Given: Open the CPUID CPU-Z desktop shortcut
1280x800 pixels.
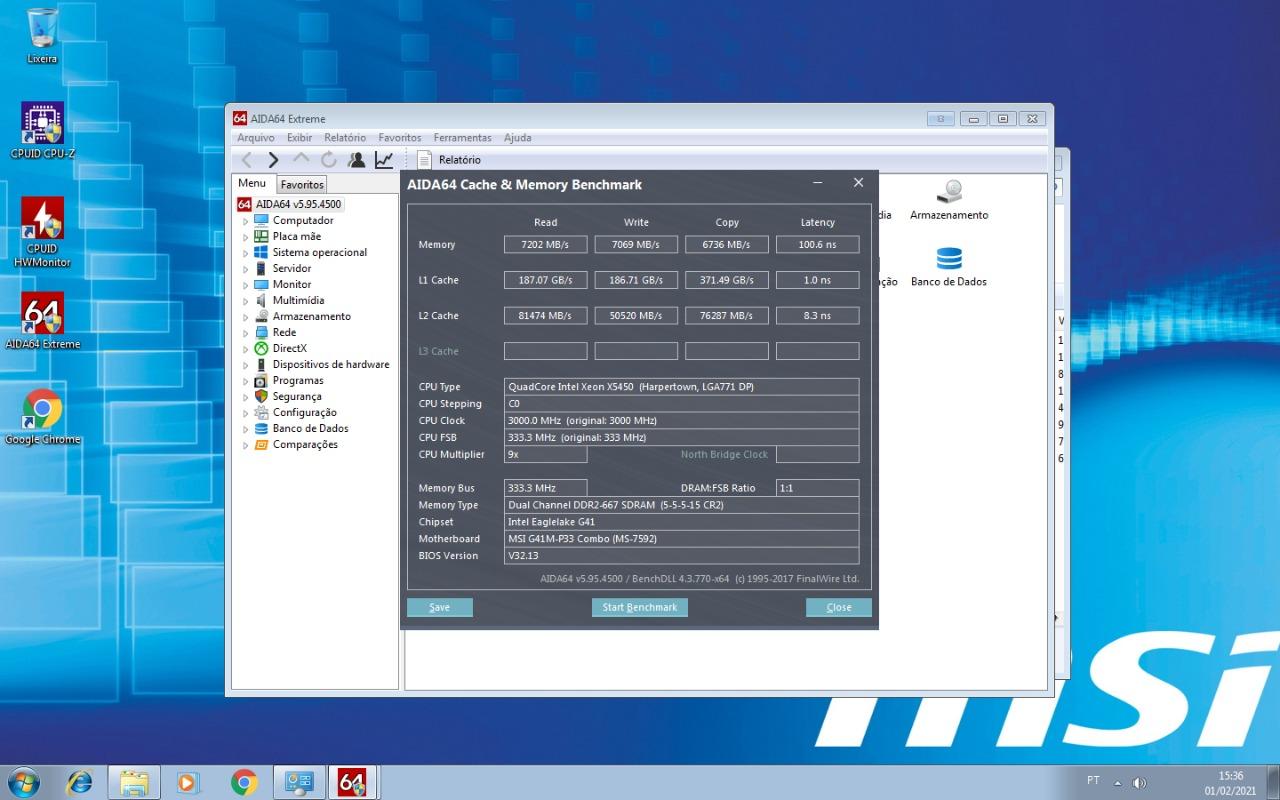Looking at the screenshot, I should click(x=43, y=131).
